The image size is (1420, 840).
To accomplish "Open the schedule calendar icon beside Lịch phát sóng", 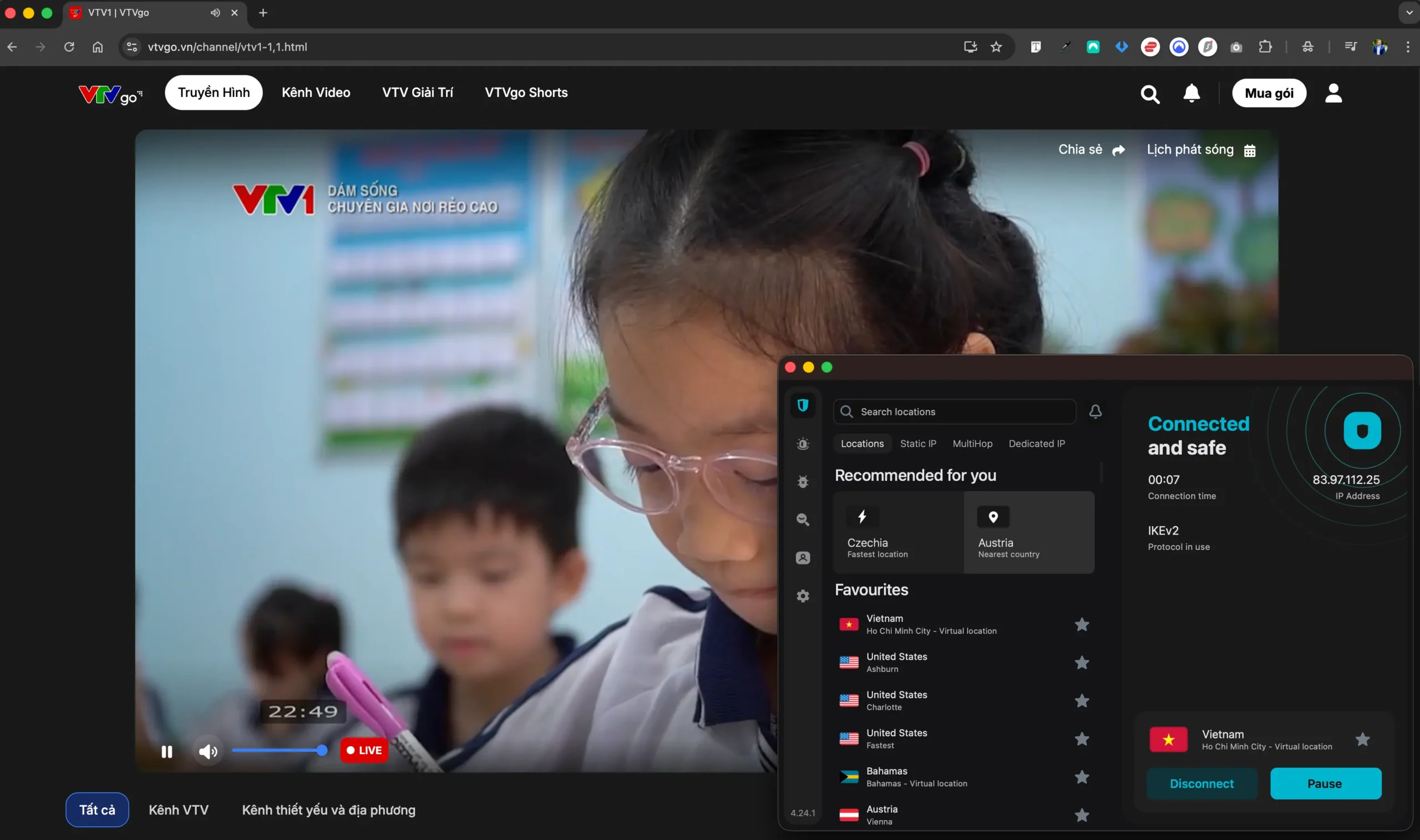I will [1251, 150].
